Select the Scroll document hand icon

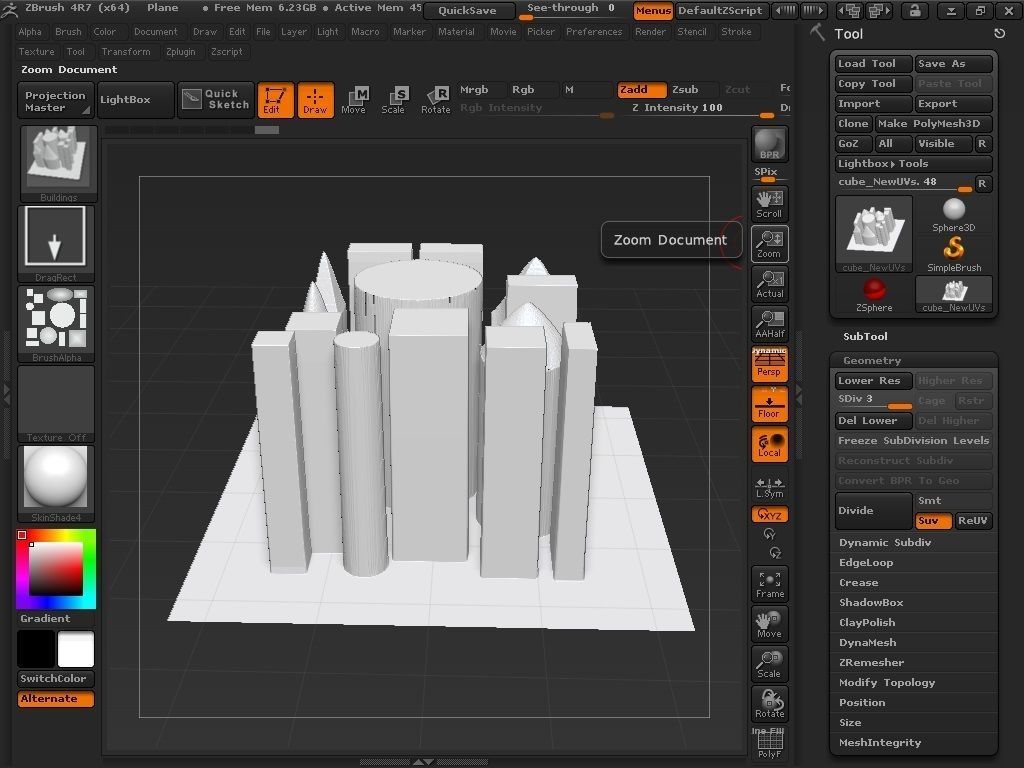[769, 204]
